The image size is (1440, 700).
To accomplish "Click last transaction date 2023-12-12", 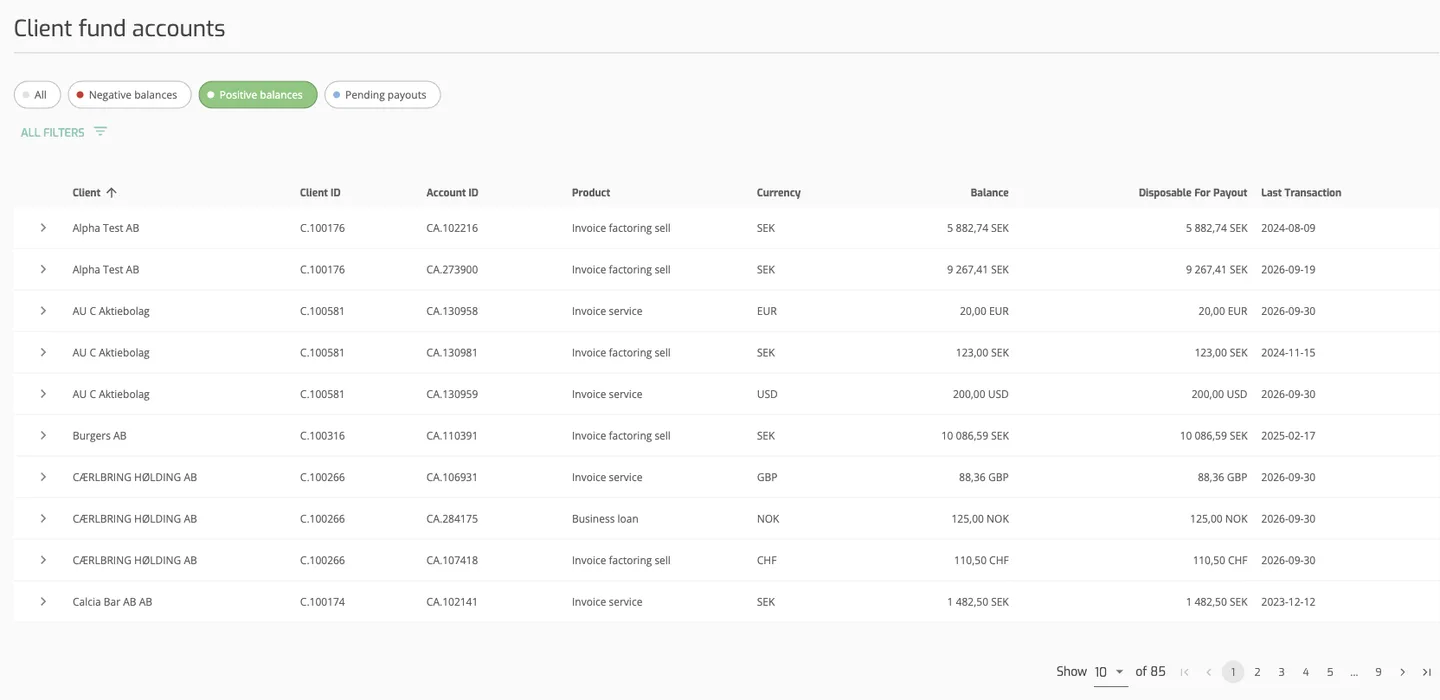I will [1288, 602].
